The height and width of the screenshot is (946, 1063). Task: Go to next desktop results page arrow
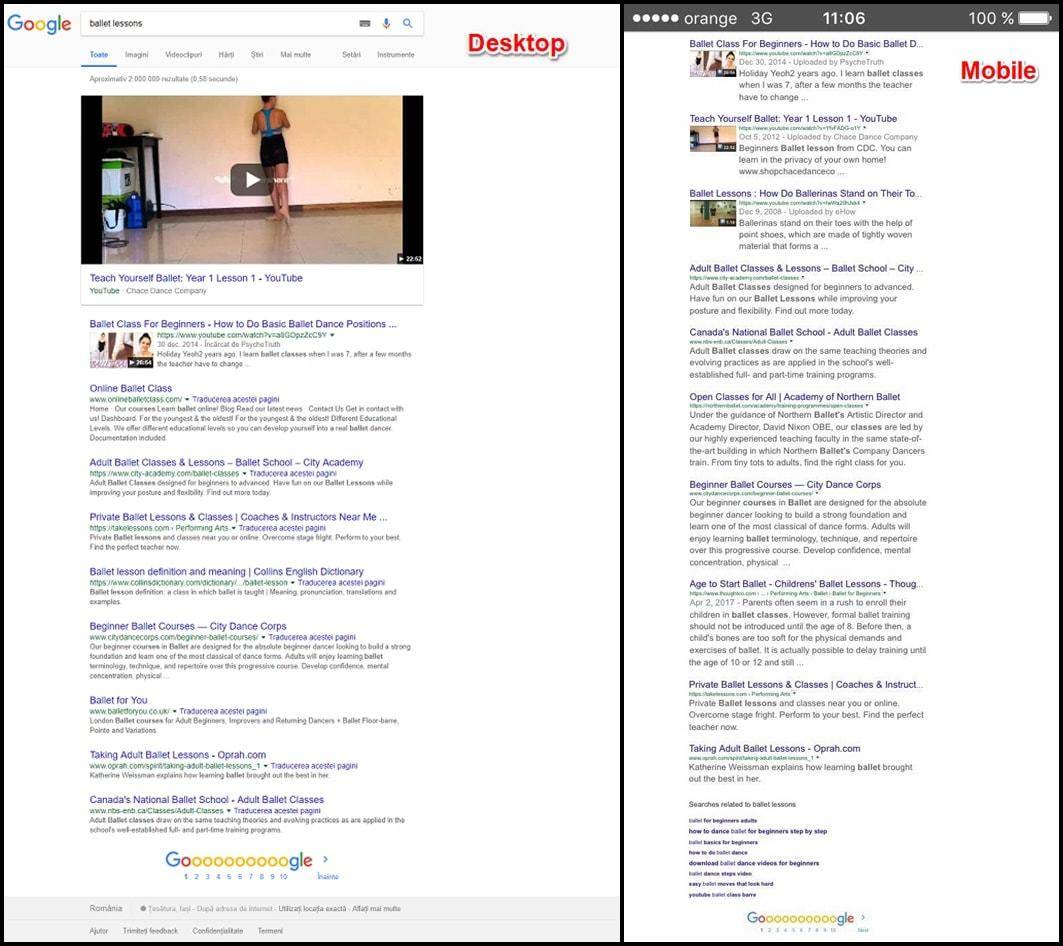(325, 859)
